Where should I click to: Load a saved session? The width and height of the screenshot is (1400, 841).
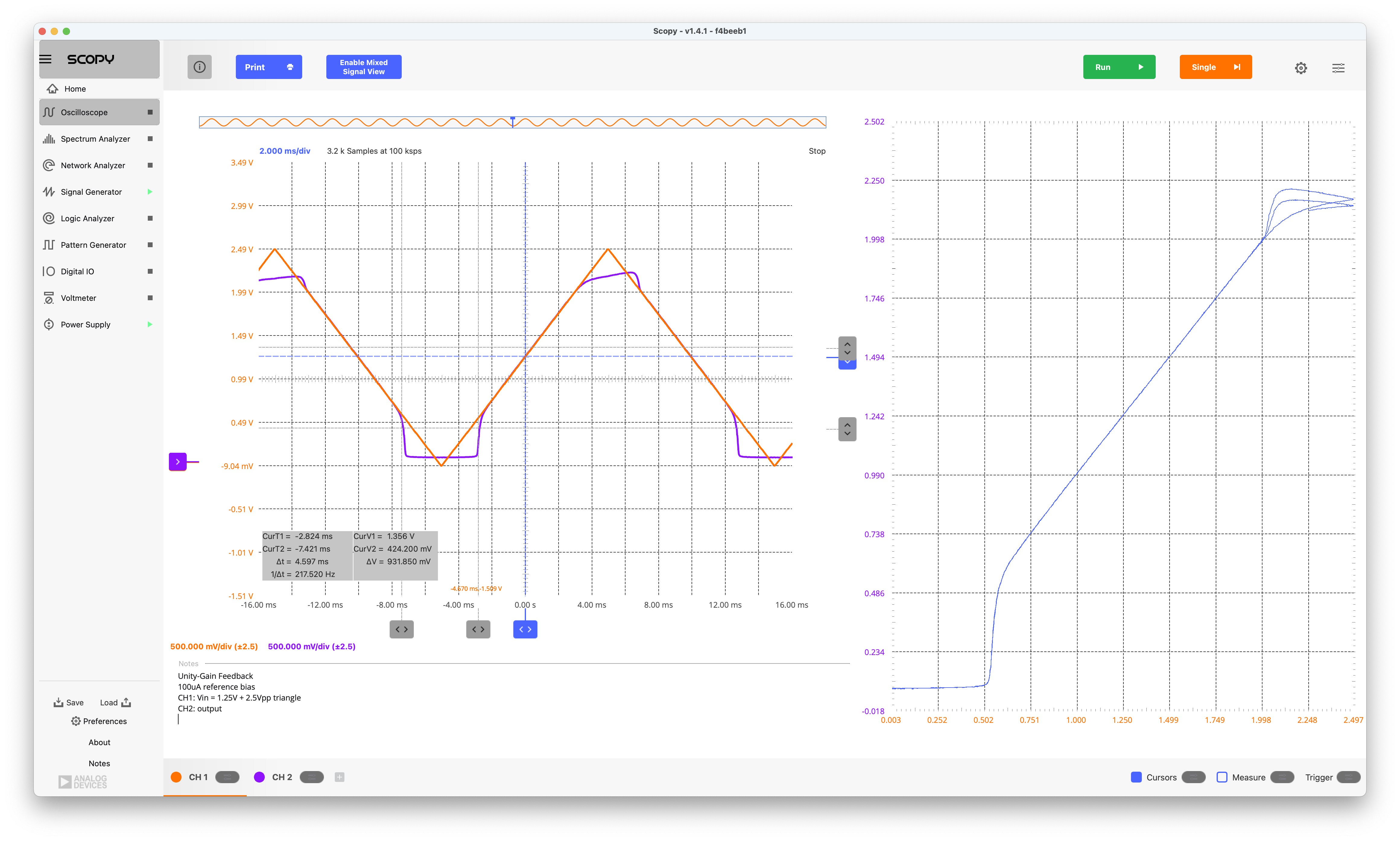[x=116, y=703]
